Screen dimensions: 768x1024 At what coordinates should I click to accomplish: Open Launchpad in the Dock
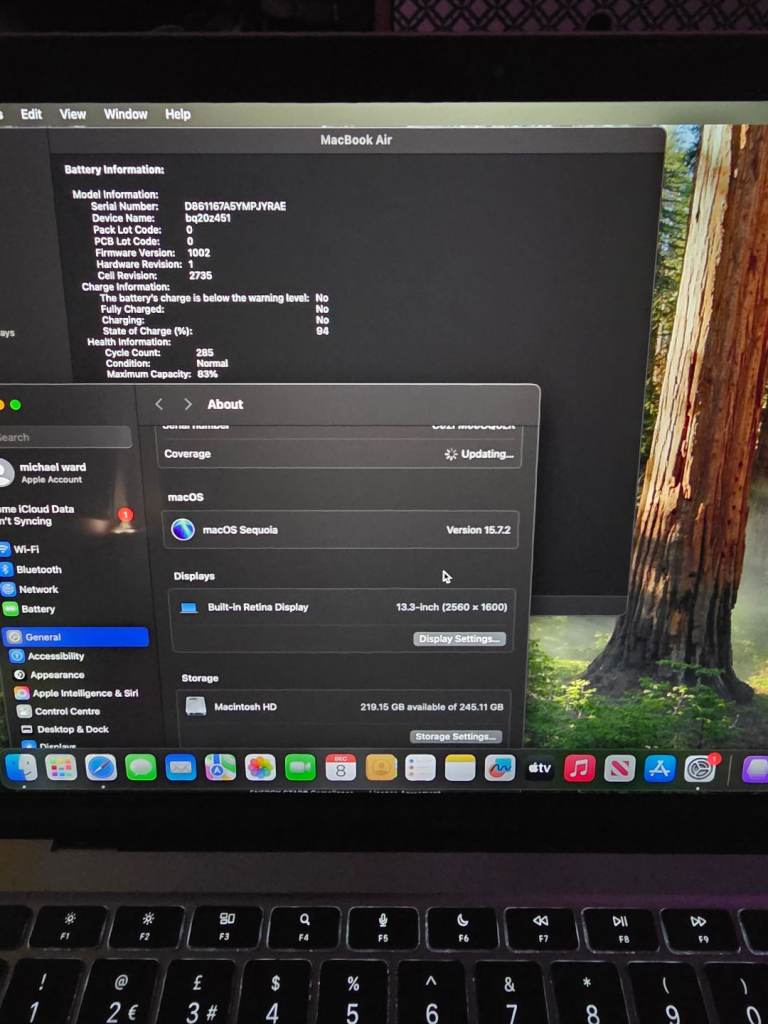pos(61,768)
